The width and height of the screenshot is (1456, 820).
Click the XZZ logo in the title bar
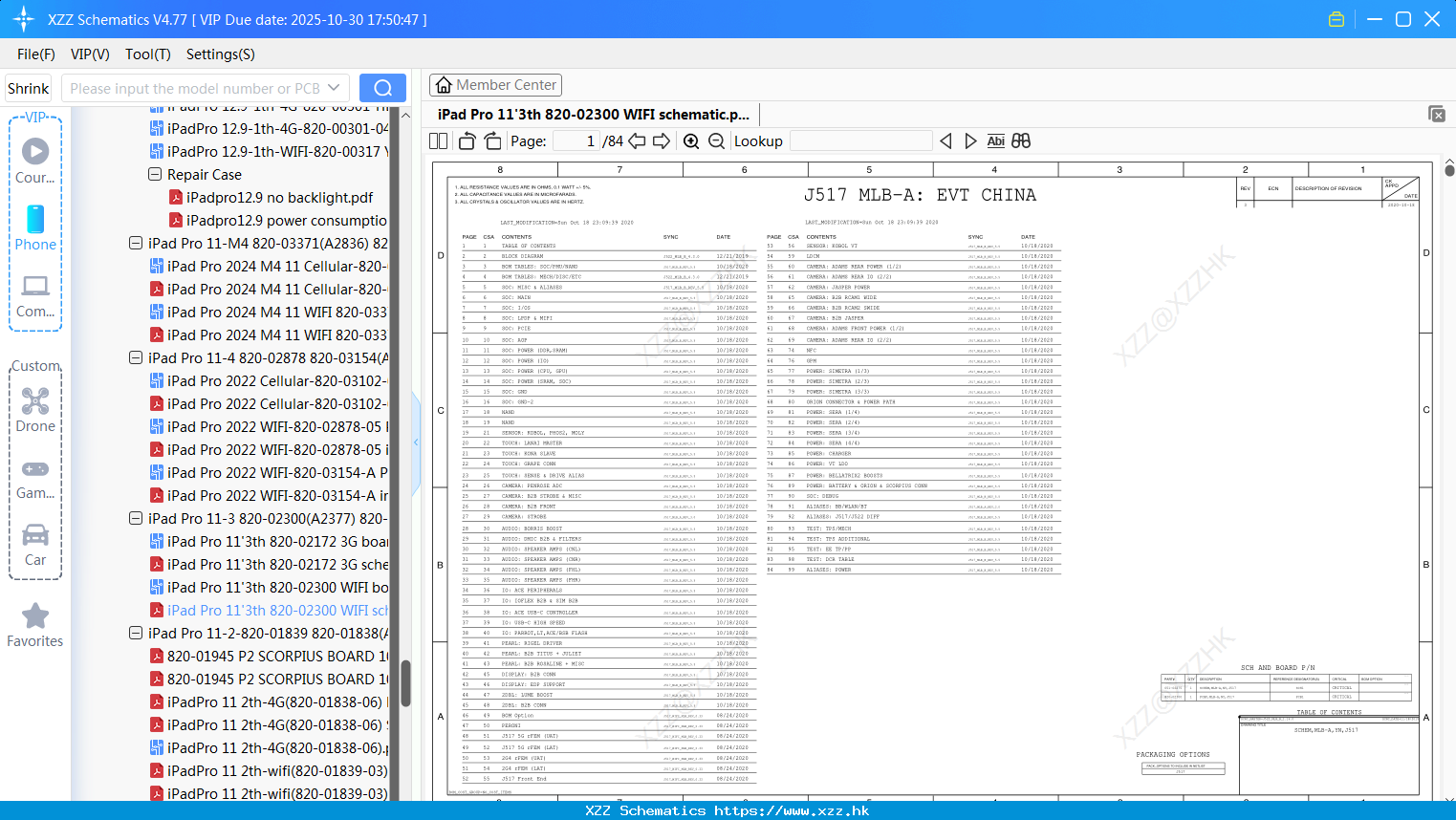(x=24, y=19)
